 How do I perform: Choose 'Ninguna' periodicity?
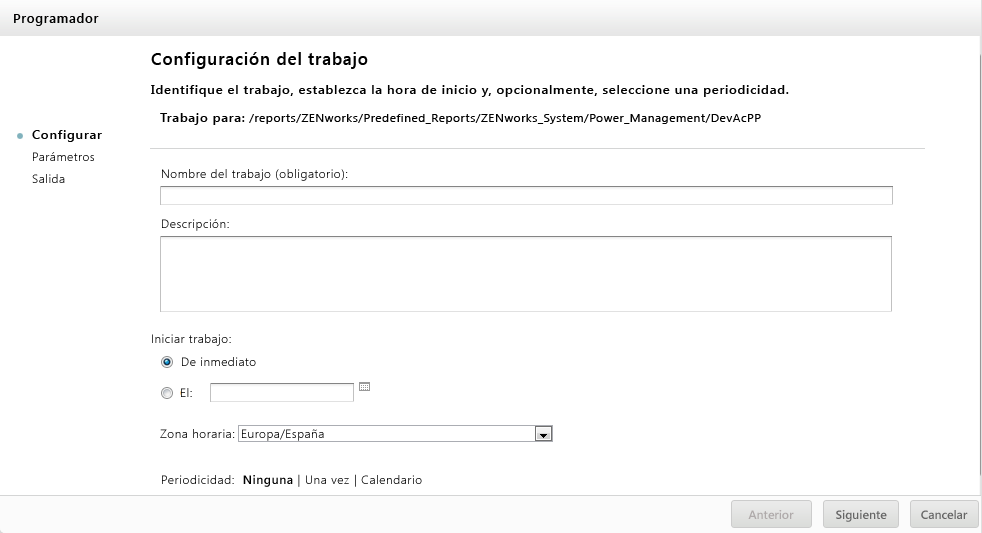click(268, 480)
